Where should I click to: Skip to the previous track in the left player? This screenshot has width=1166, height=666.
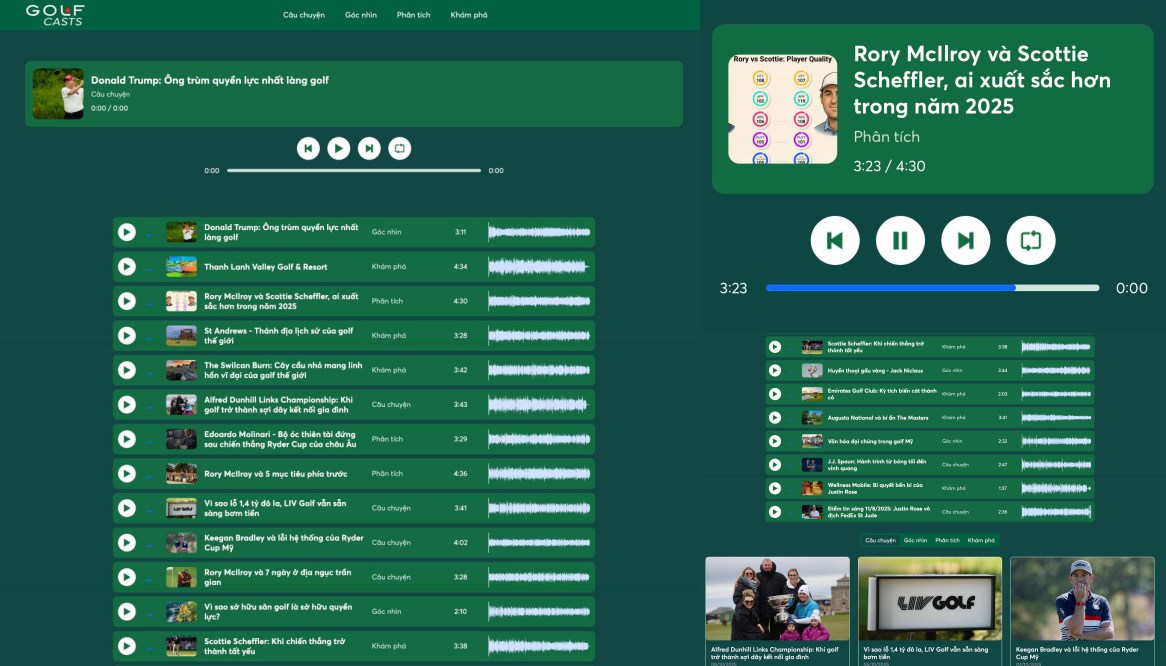pos(309,147)
